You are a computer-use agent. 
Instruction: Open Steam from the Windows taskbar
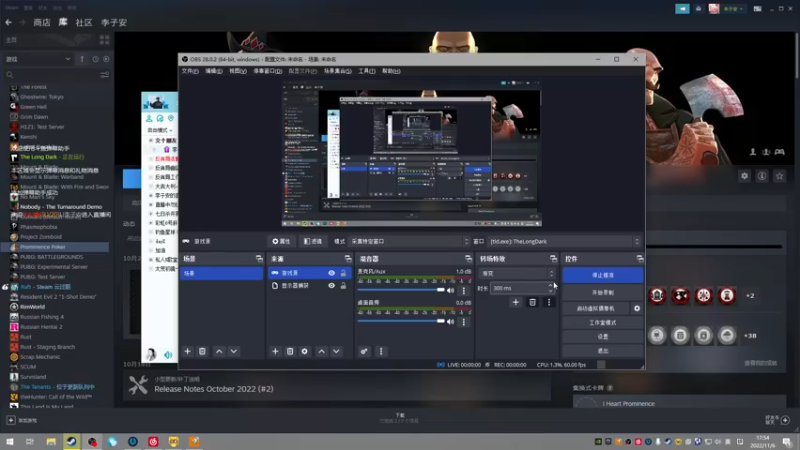tap(71, 441)
